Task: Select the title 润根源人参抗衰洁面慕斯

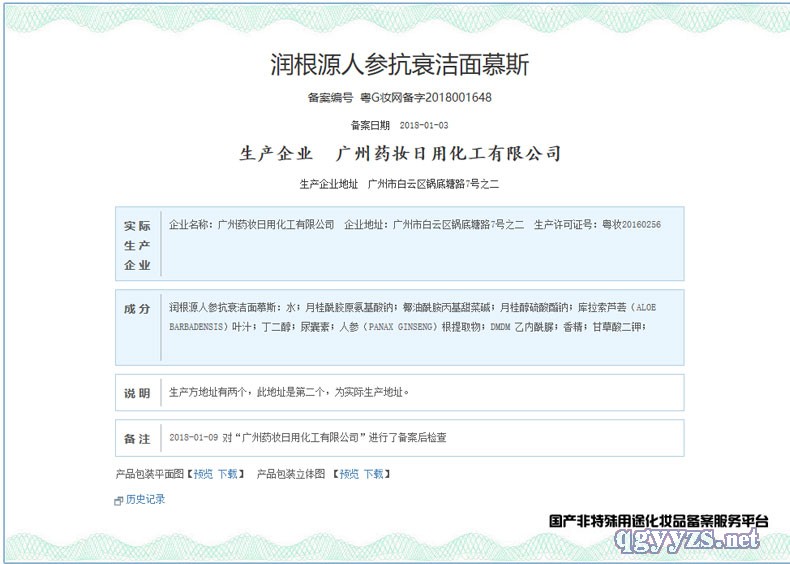Action: (x=400, y=65)
